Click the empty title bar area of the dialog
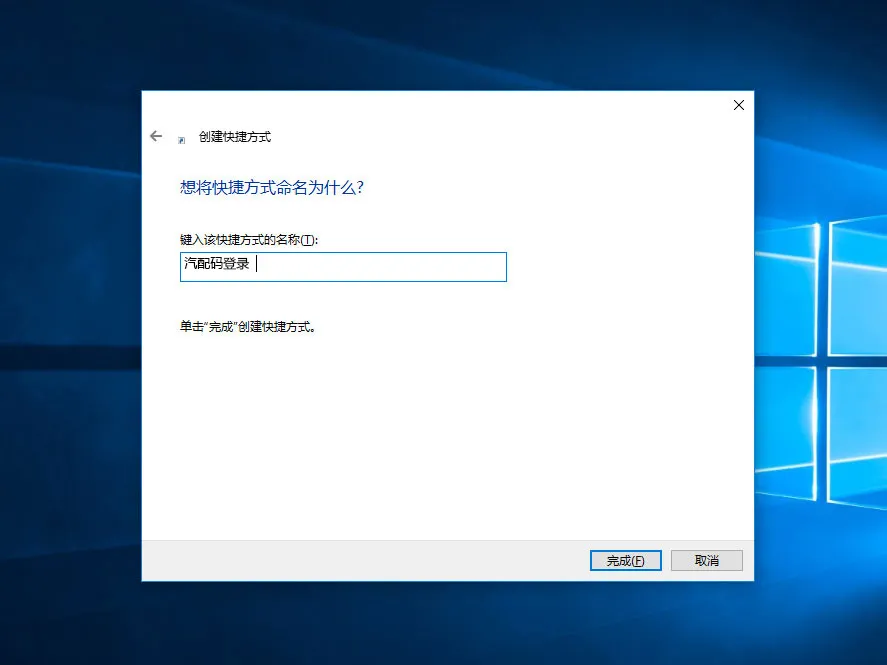Image resolution: width=887 pixels, height=665 pixels. tap(450, 105)
